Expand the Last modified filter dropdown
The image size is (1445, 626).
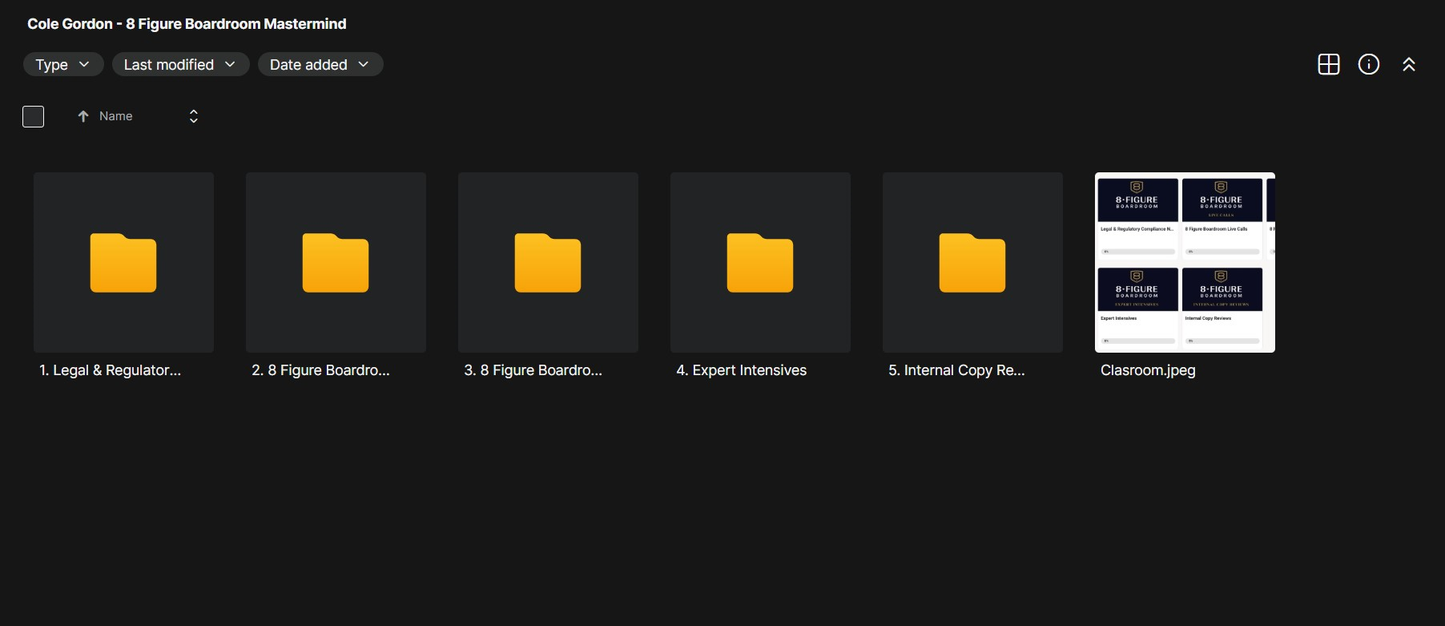tap(180, 64)
